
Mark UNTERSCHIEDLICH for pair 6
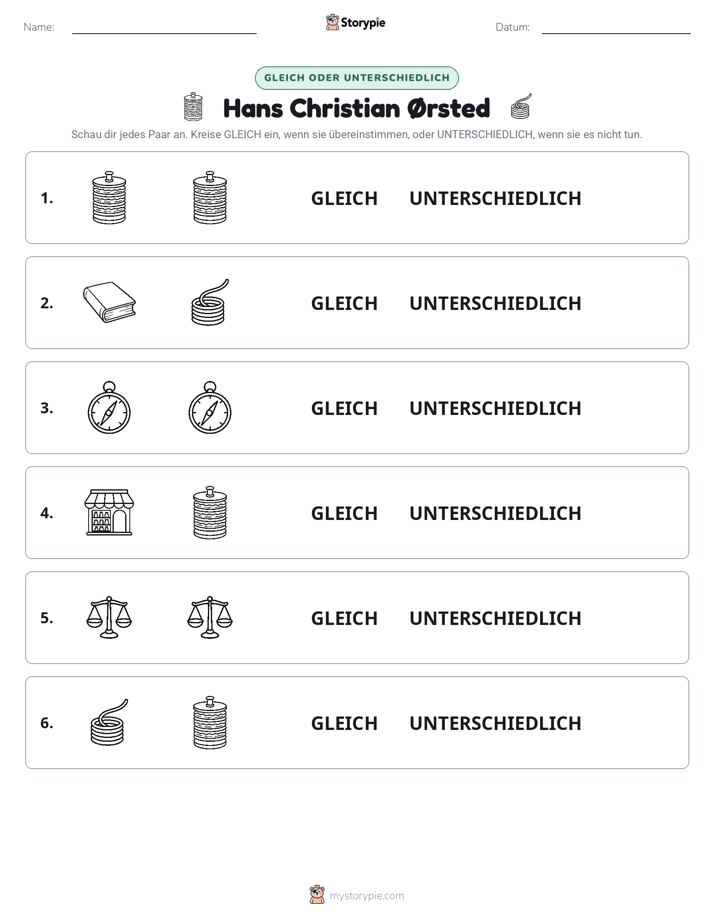click(495, 723)
